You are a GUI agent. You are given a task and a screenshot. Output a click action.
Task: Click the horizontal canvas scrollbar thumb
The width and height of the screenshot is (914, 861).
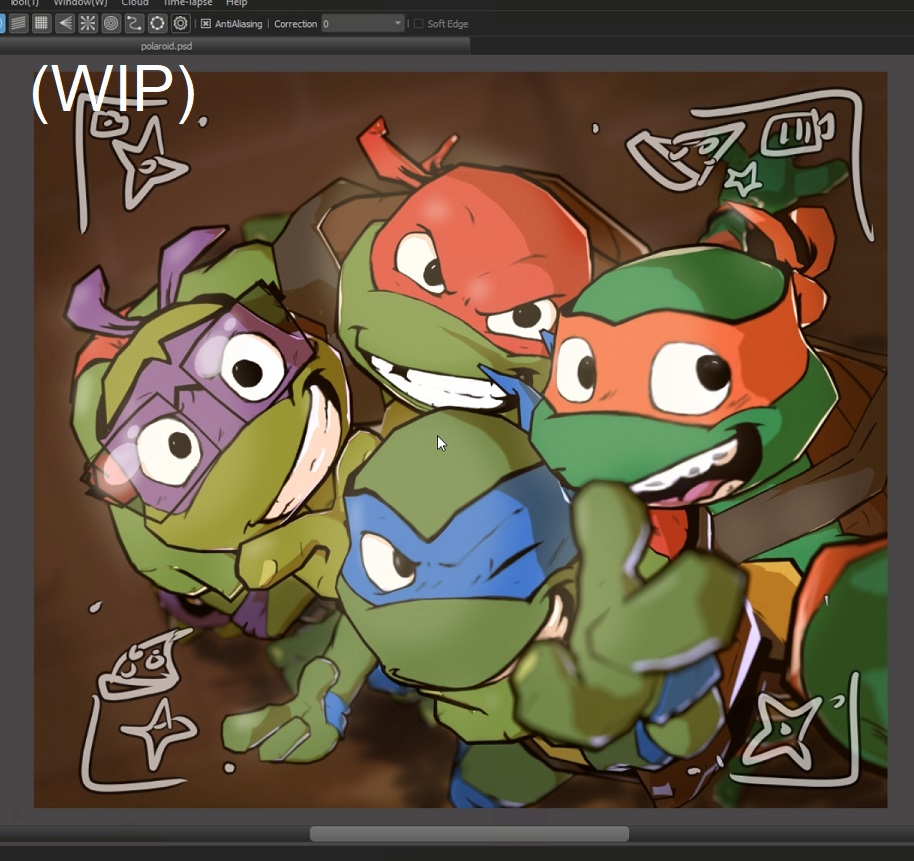point(469,834)
